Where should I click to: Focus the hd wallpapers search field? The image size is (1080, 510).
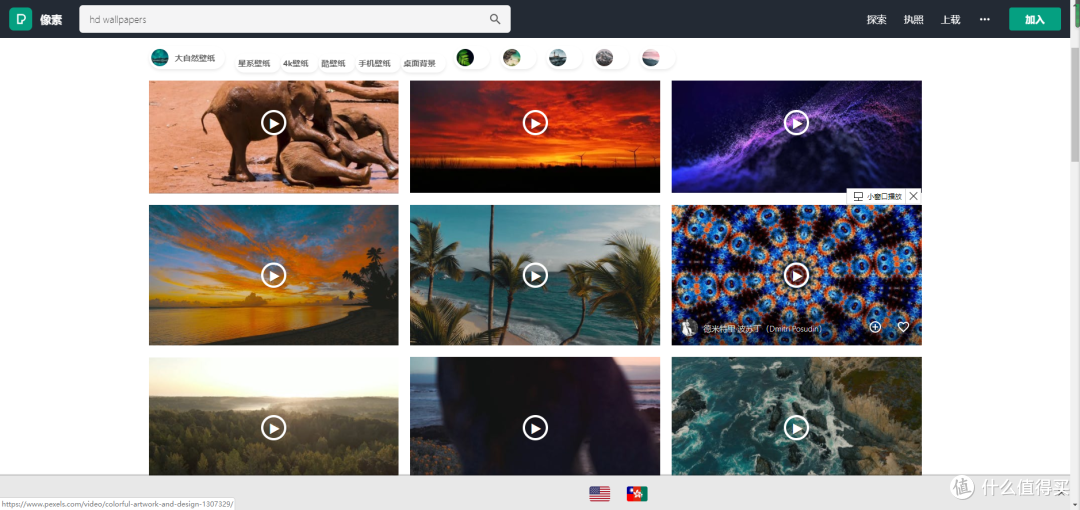[x=295, y=19]
